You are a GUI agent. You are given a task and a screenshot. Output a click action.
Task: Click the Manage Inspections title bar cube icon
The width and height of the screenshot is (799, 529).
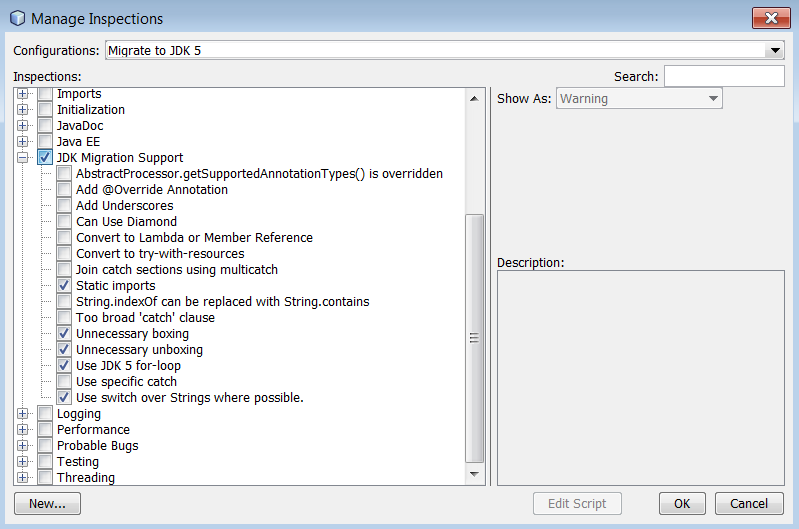click(x=17, y=18)
